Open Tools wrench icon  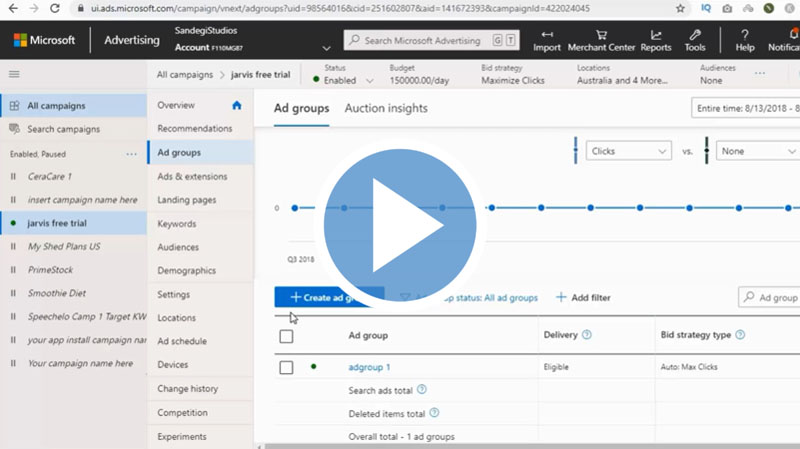point(695,35)
